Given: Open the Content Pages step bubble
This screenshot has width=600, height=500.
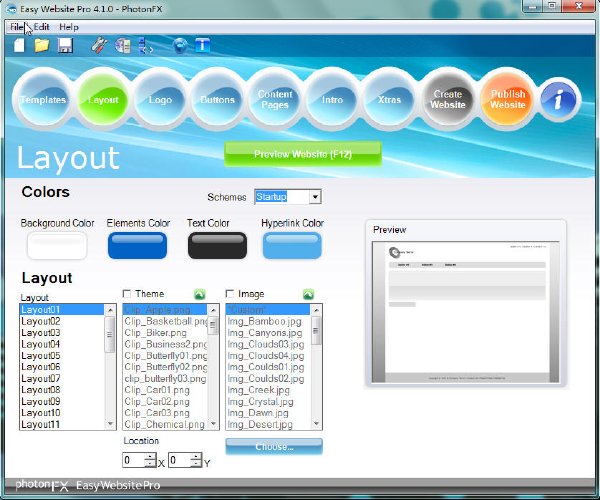Looking at the screenshot, I should (x=275, y=99).
